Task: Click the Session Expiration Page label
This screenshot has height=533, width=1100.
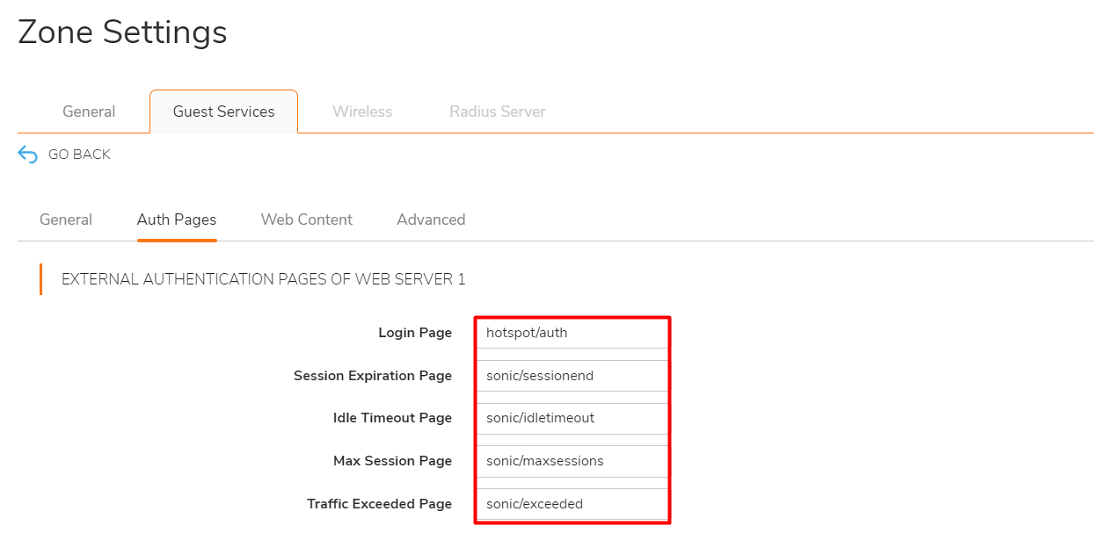Action: pyautogui.click(x=372, y=376)
